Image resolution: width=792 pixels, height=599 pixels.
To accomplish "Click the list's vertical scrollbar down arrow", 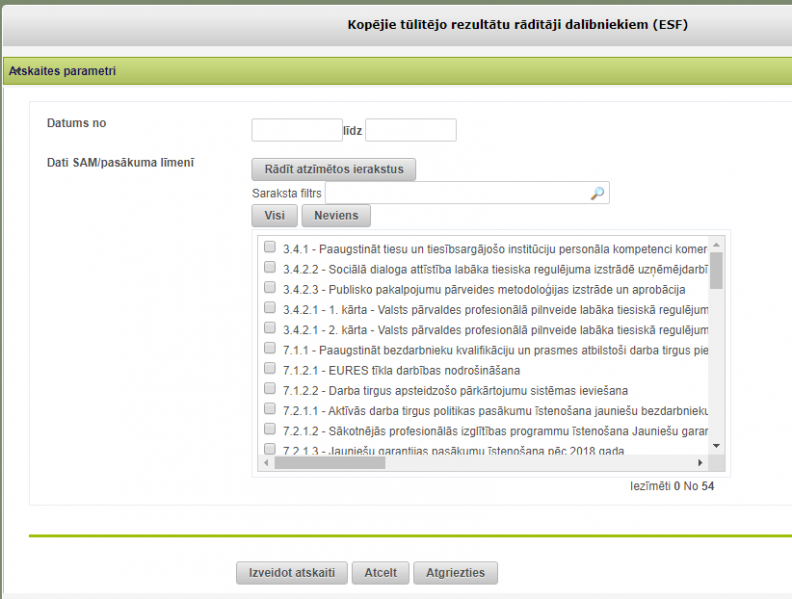I will (715, 444).
